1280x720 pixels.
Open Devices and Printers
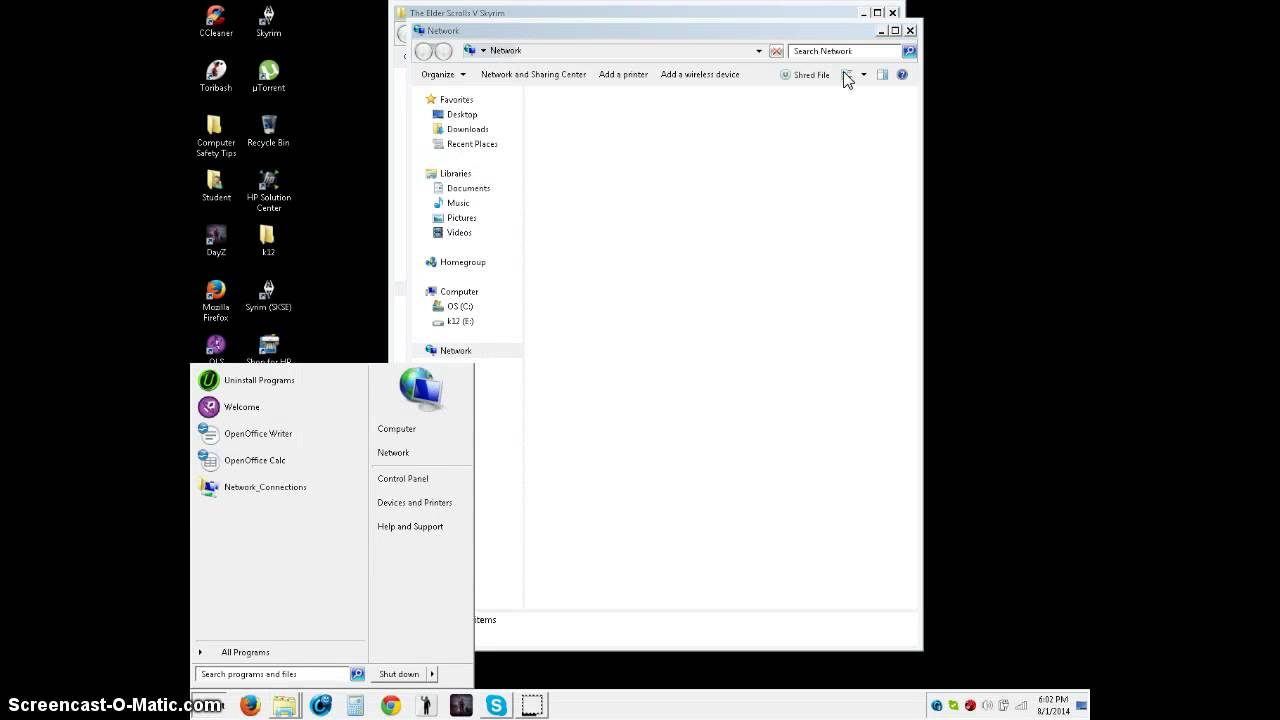(x=414, y=503)
